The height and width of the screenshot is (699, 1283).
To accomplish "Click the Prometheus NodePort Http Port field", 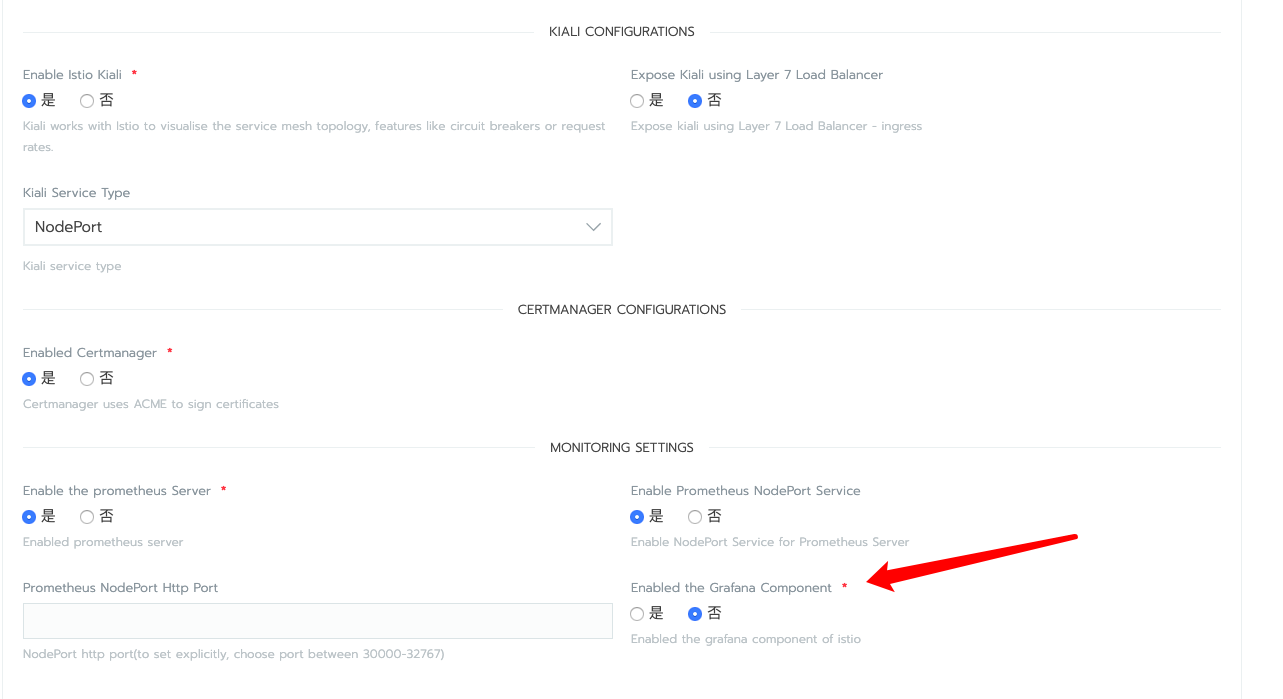I will pos(317,621).
